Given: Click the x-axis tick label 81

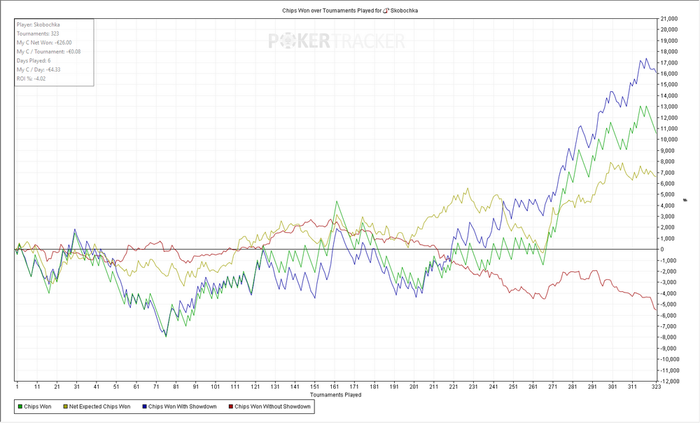Looking at the screenshot, I should point(176,387).
